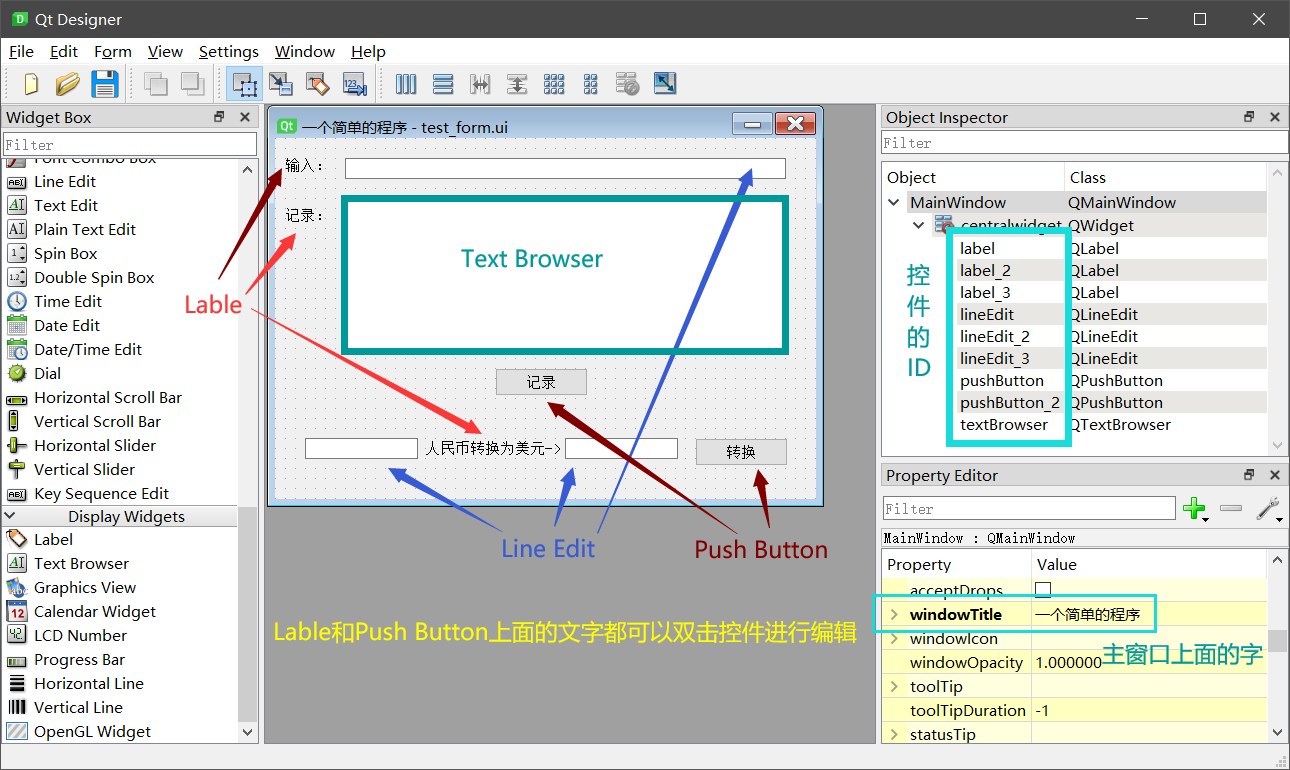Screen dimensions: 1290x770
Task: Open the Settings menu
Action: [229, 52]
